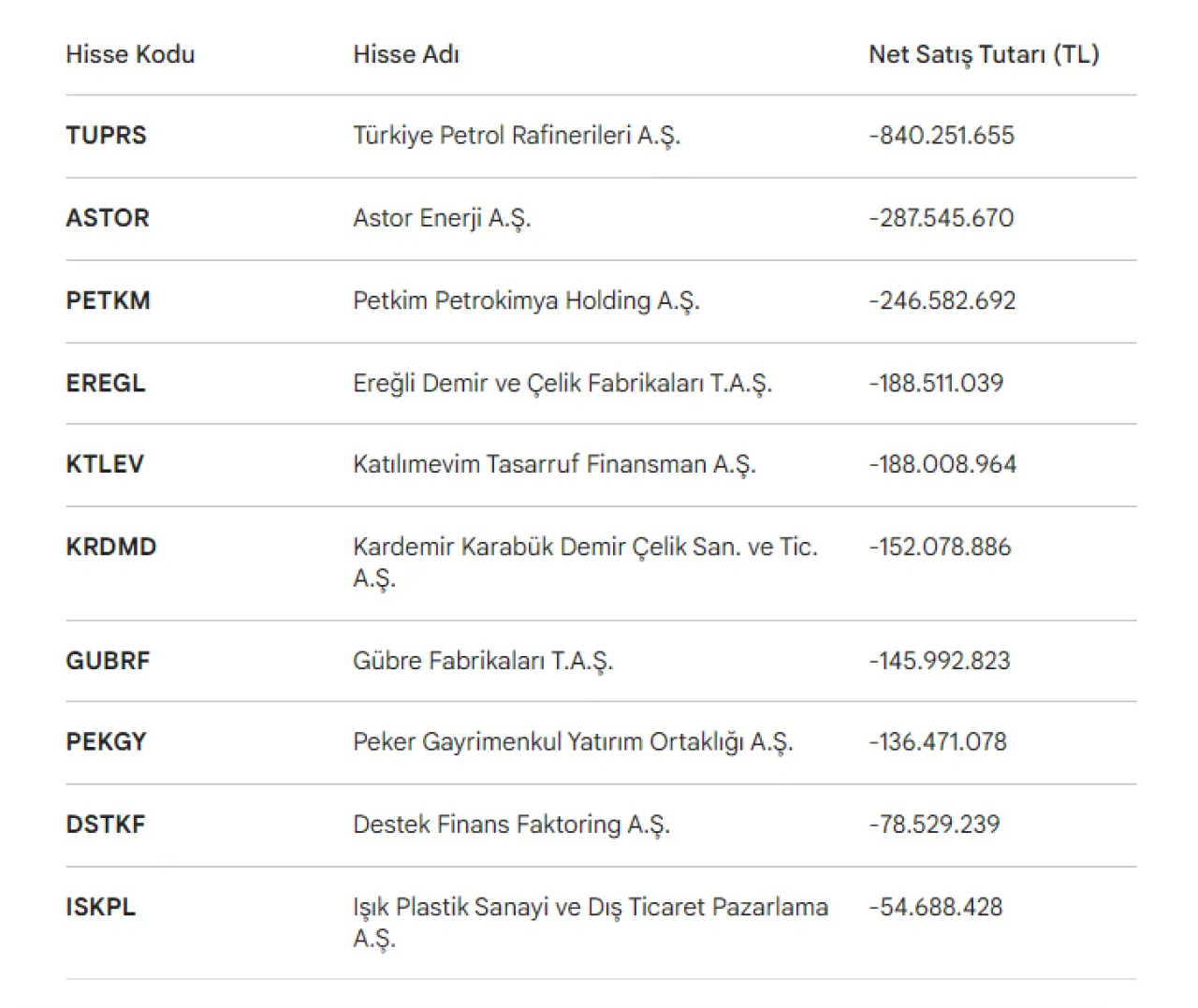
Task: Click Türkiye Petrol Rafinerileri A.Ş. name
Action: click(x=517, y=136)
